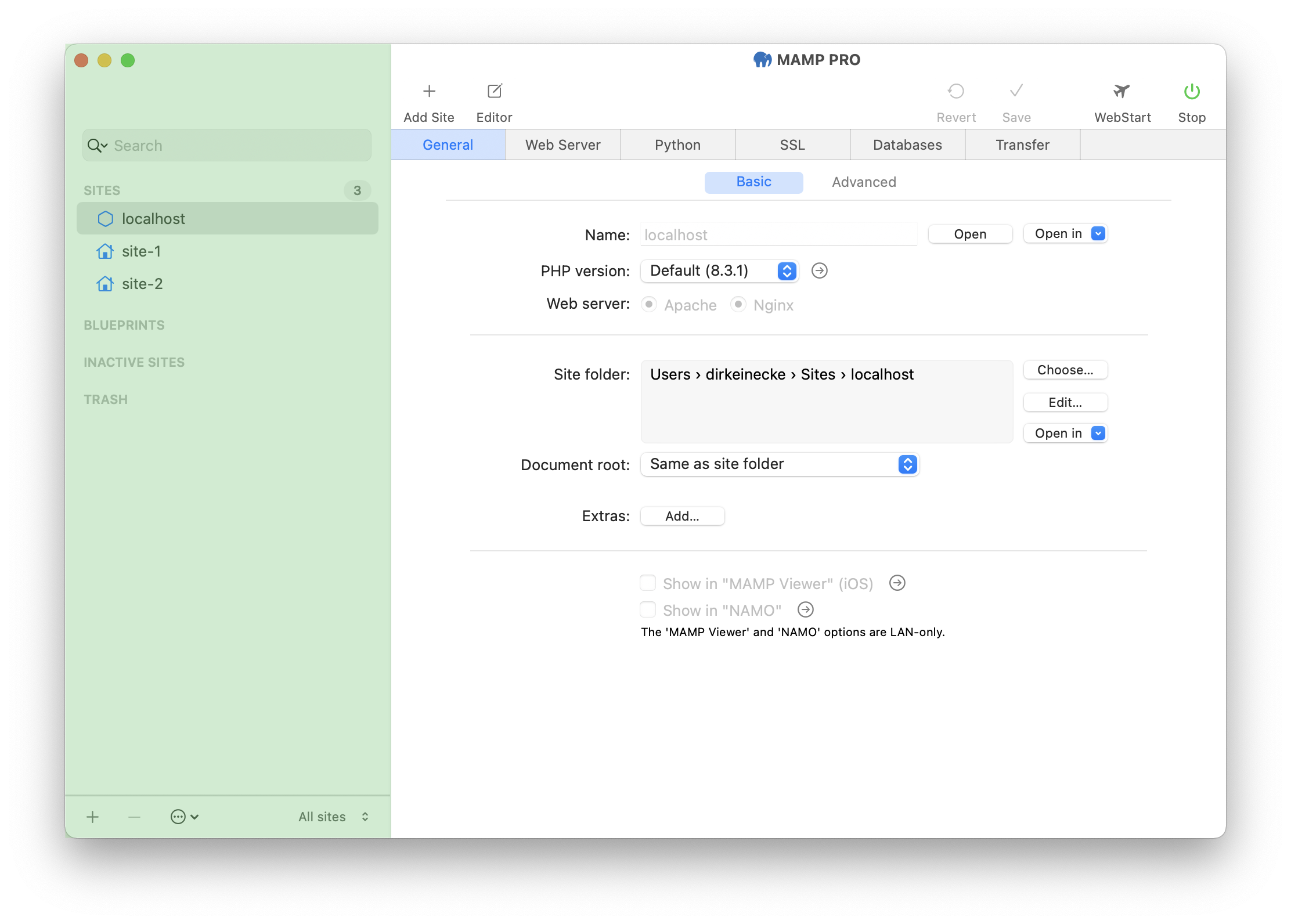Click the Add Site icon
Image resolution: width=1291 pixels, height=924 pixels.
click(428, 92)
